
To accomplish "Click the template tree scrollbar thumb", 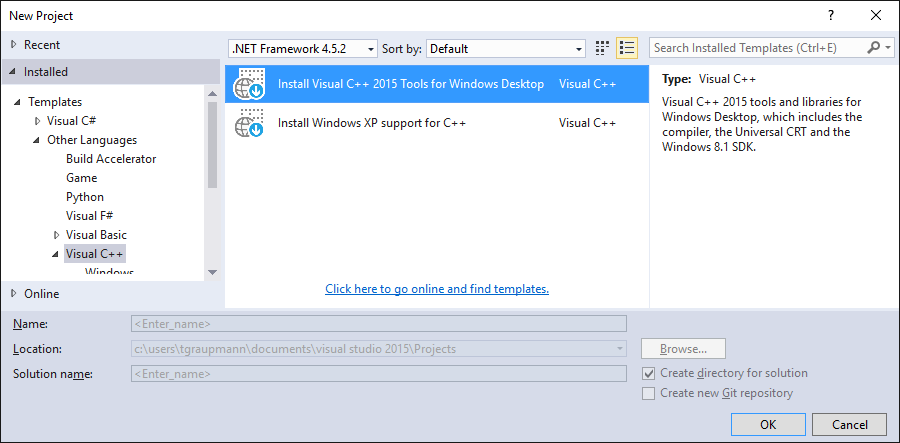I will click(212, 145).
